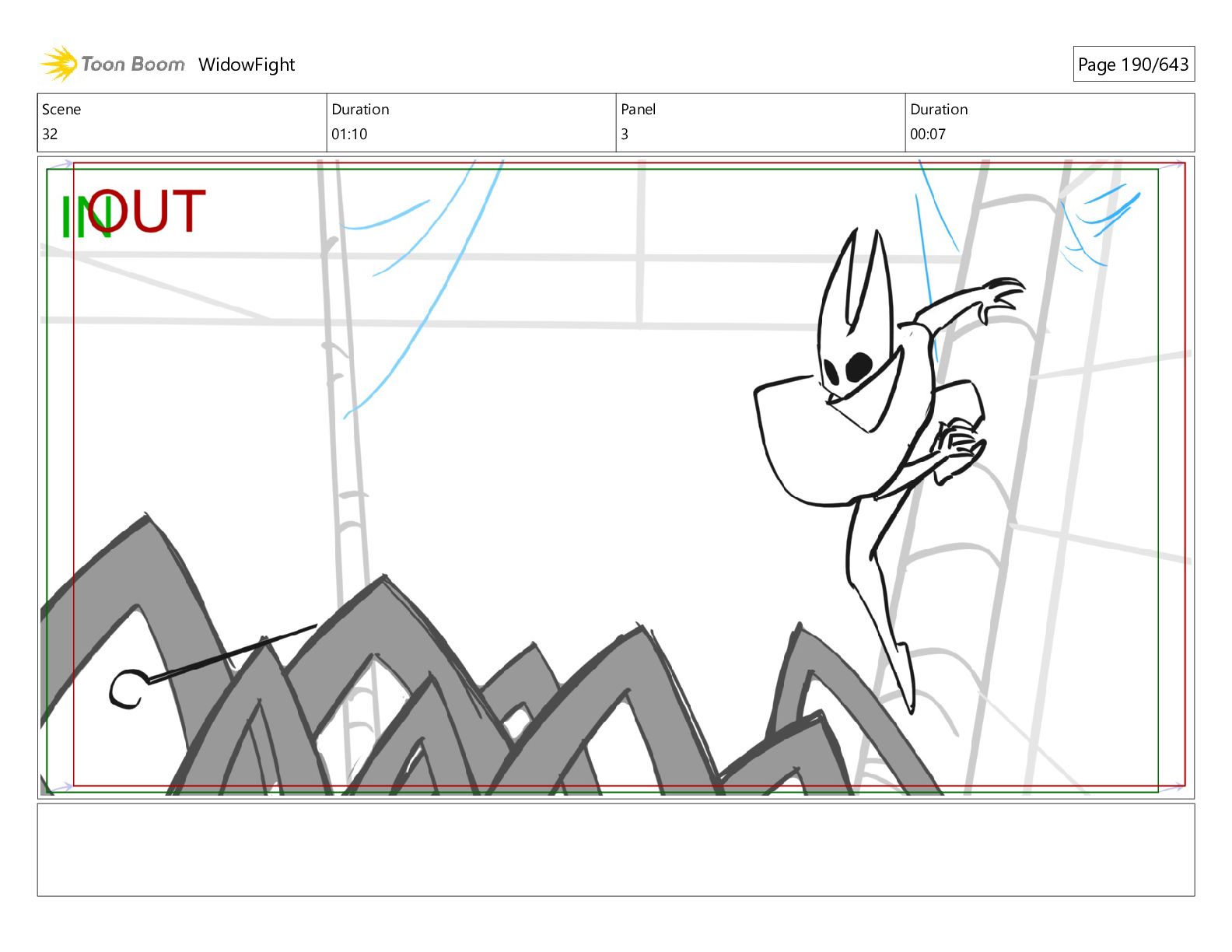Click the scene number 32
This screenshot has width=1232, height=952.
point(50,134)
